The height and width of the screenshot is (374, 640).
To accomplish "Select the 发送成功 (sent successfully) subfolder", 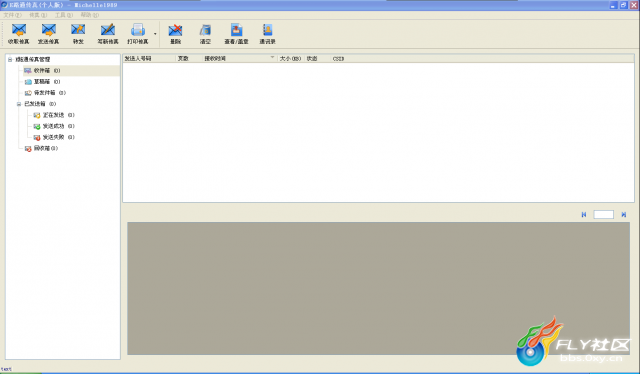I will (58, 126).
